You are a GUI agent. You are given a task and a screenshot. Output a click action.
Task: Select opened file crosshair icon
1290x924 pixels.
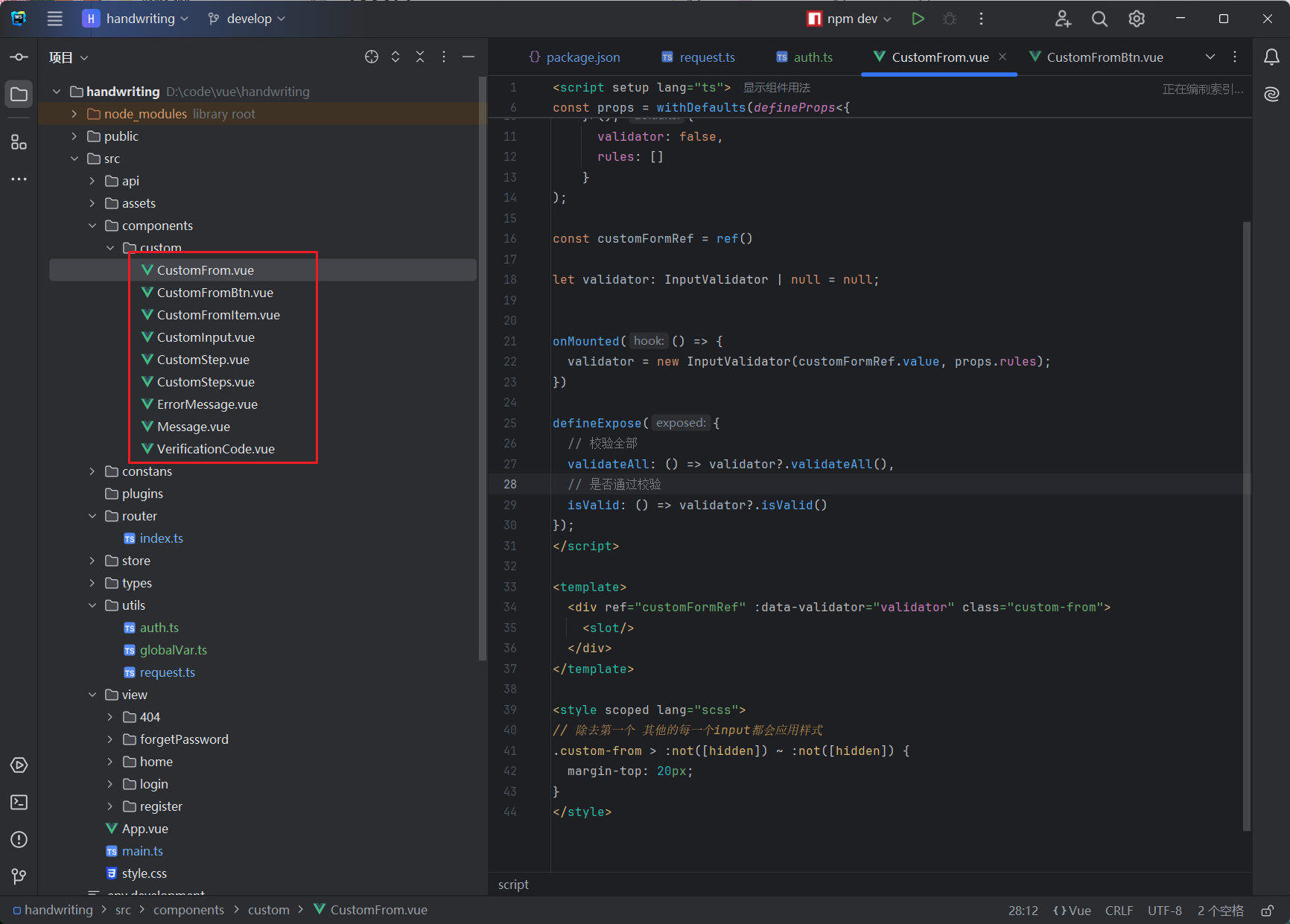pos(372,57)
